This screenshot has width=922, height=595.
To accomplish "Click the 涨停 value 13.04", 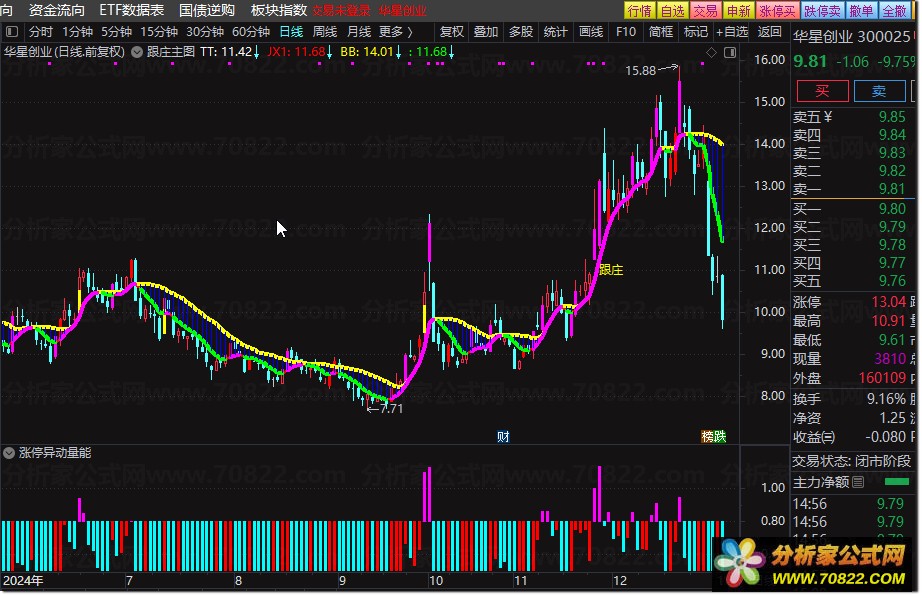I will 888,302.
